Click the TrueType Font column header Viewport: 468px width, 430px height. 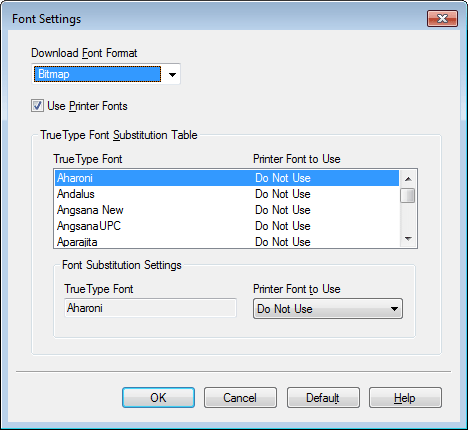click(88, 159)
